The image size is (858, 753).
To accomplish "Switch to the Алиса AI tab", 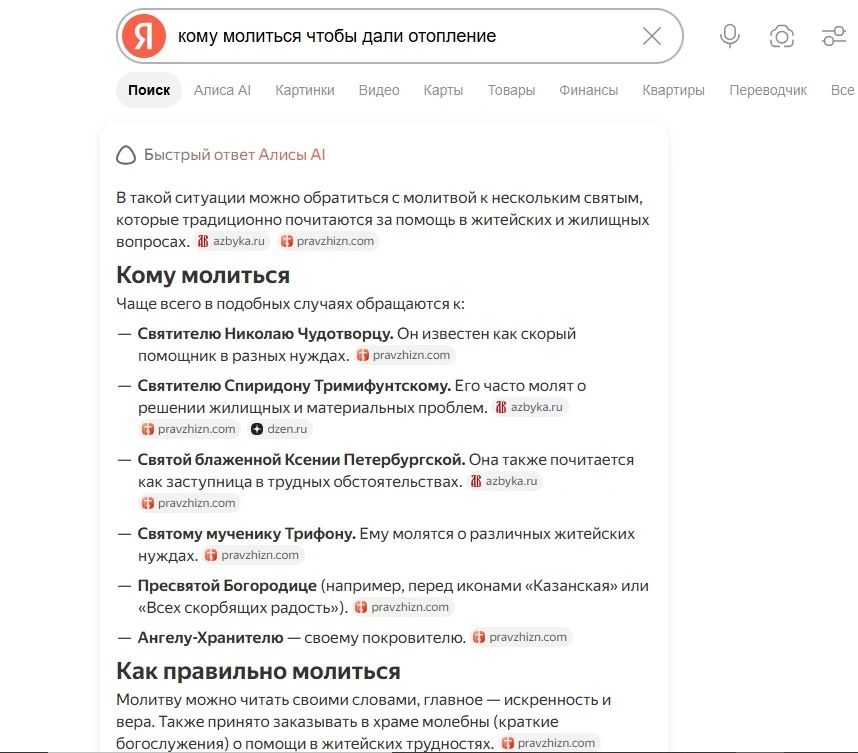I will pos(222,90).
